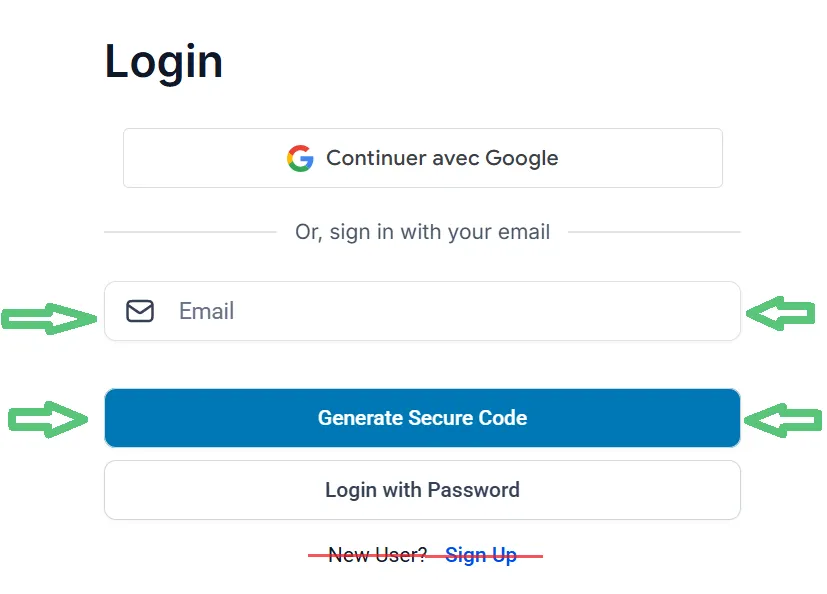Image resolution: width=827 pixels, height=594 pixels.
Task: Click green arrow right of Email field
Action: [x=781, y=313]
